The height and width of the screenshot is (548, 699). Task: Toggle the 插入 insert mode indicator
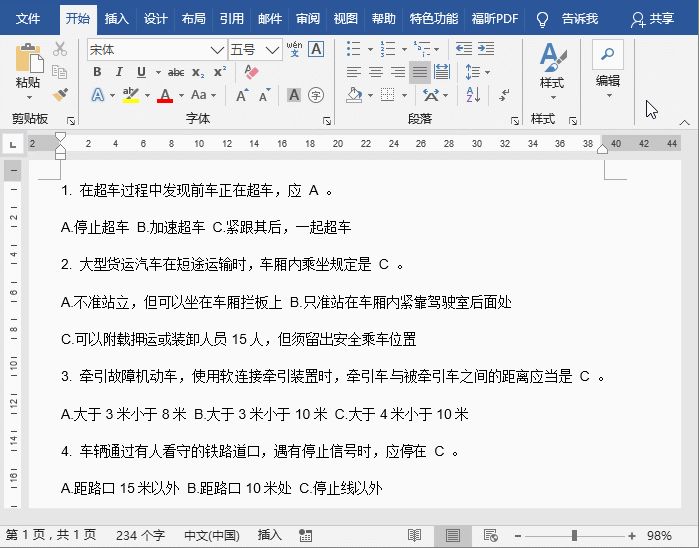269,535
